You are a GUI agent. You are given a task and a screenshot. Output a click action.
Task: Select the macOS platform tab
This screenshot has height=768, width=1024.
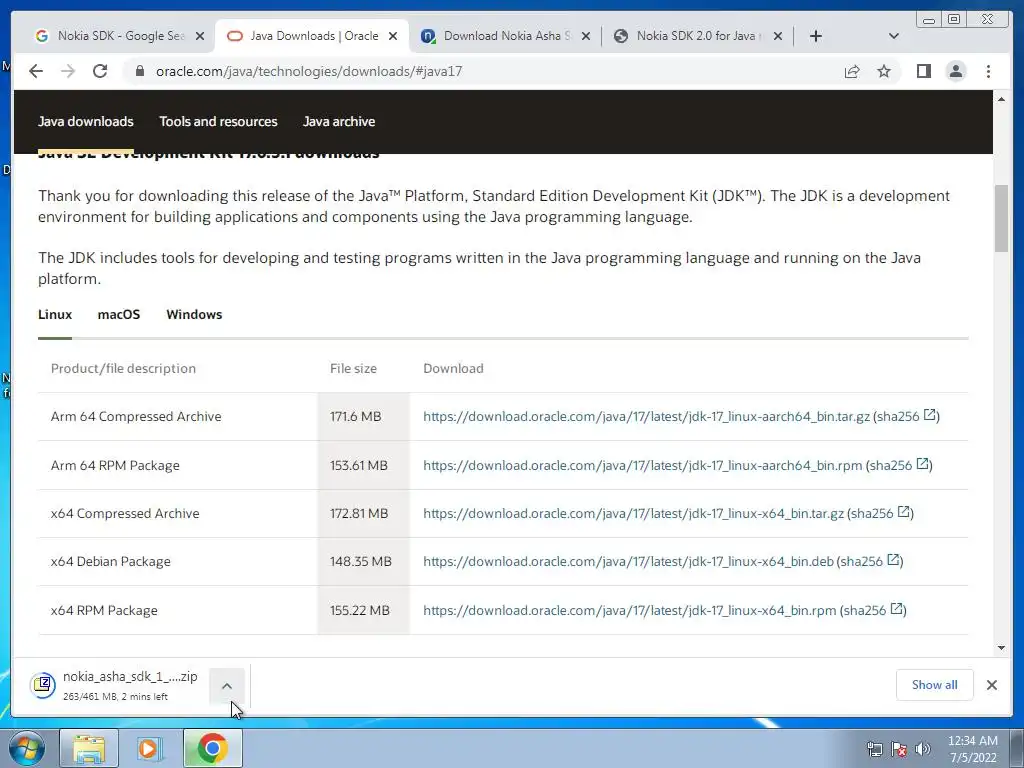(119, 314)
